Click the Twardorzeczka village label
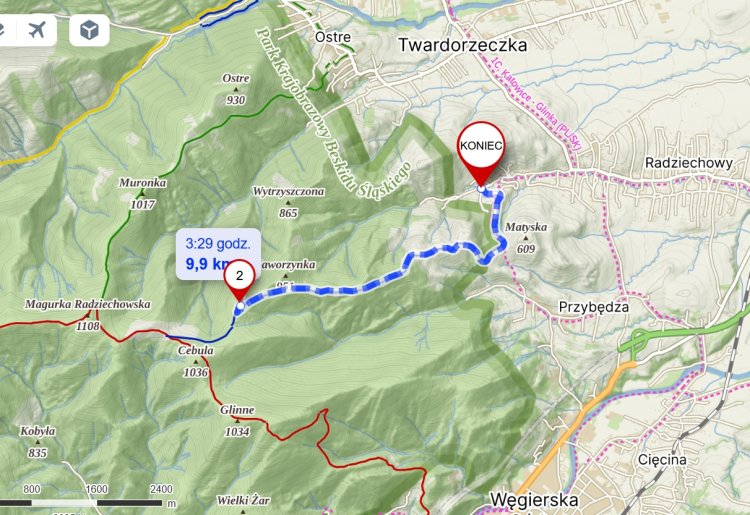 [463, 45]
